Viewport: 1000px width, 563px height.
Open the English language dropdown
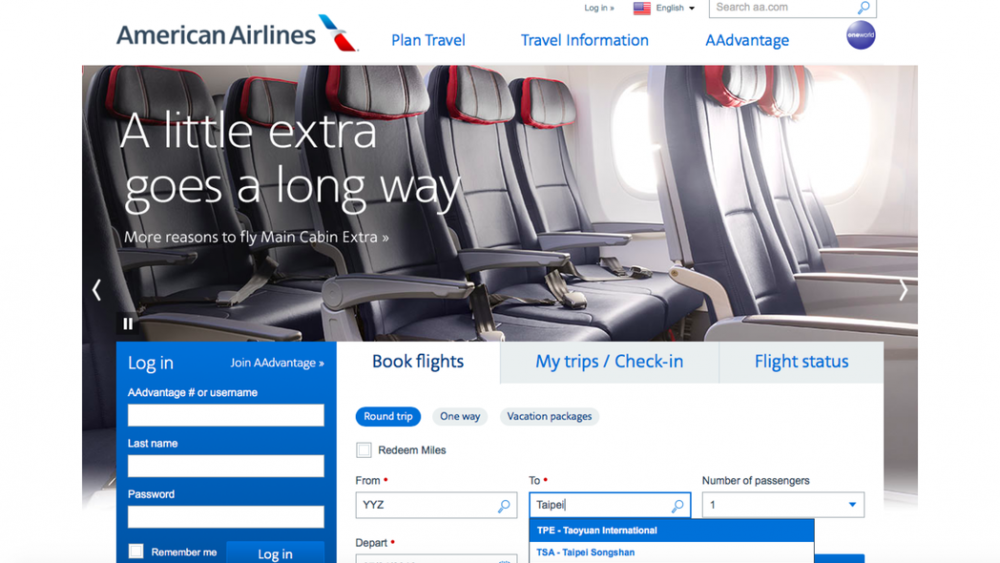point(675,8)
